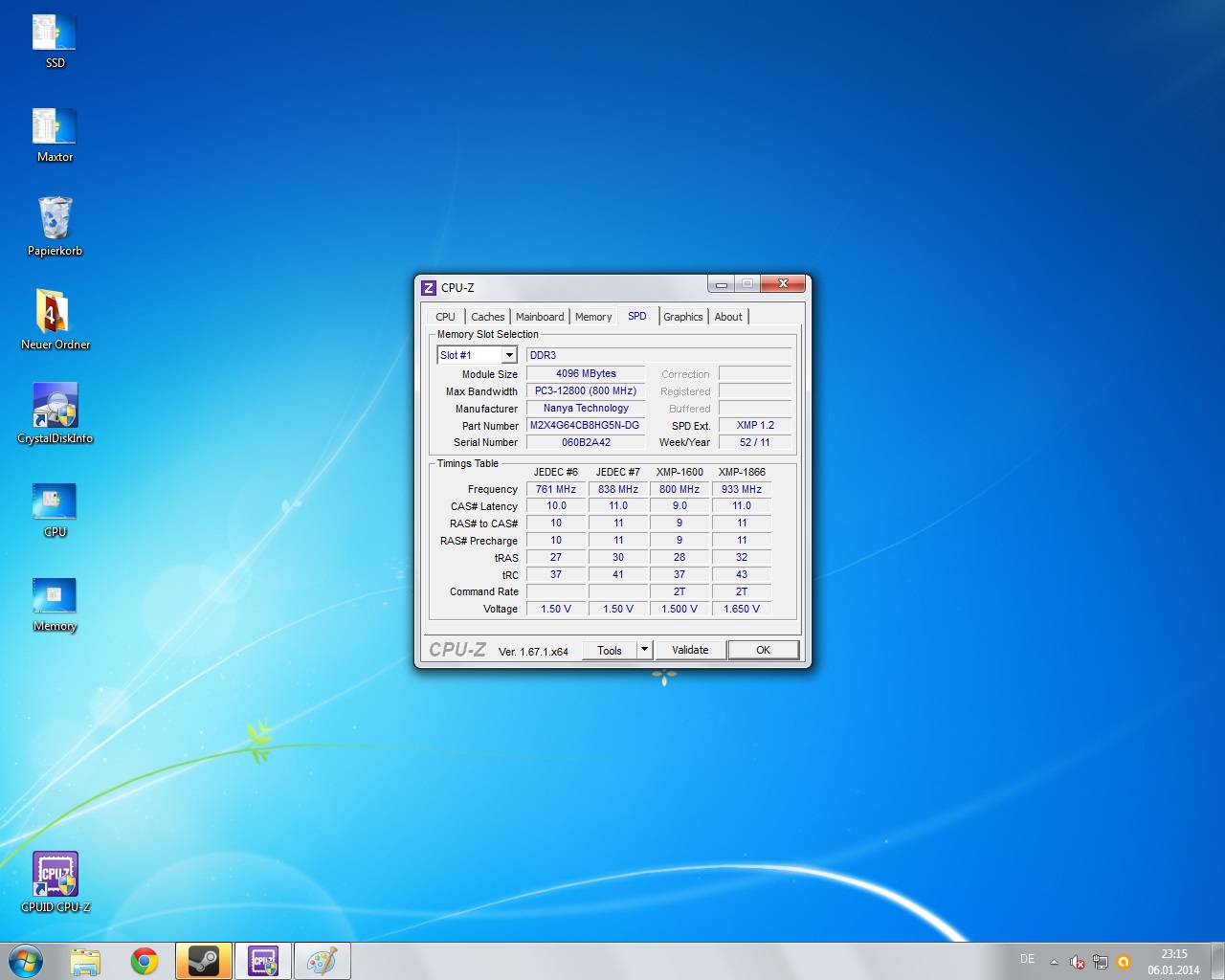The height and width of the screenshot is (980, 1225).
Task: Open the Memory tab
Action: (x=593, y=317)
